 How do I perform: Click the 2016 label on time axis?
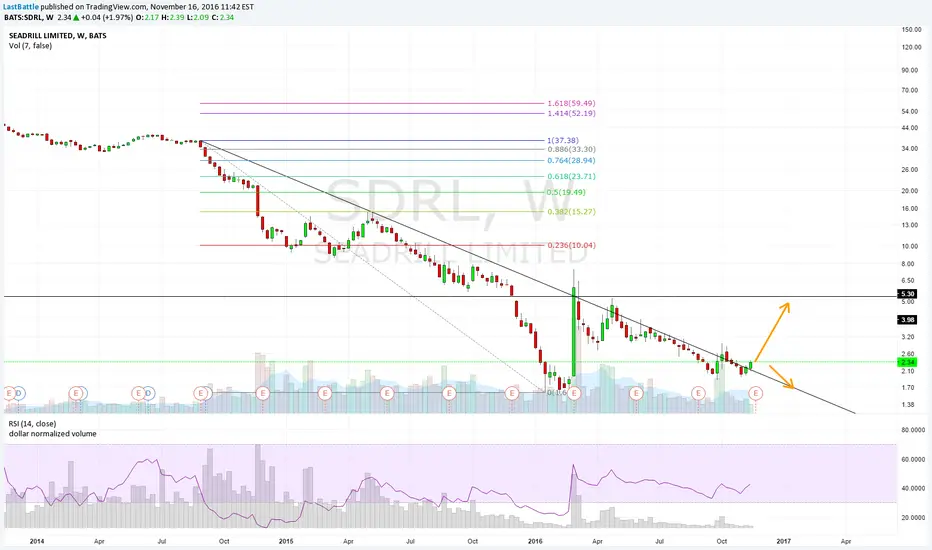coord(535,542)
